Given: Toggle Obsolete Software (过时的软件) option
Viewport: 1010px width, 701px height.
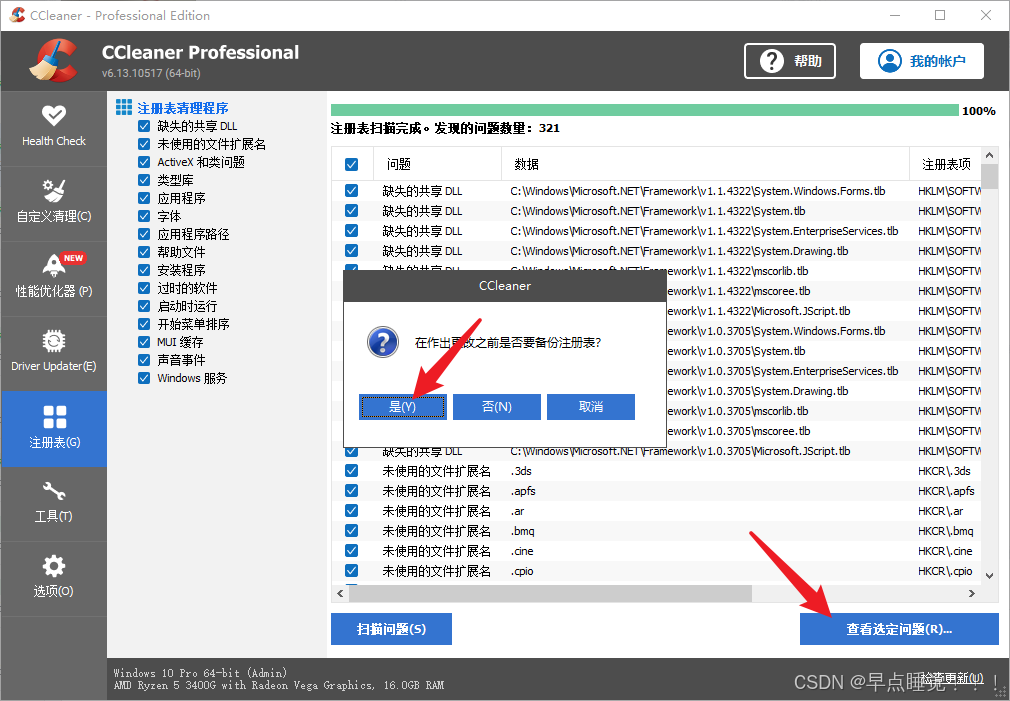Looking at the screenshot, I should click(x=144, y=288).
